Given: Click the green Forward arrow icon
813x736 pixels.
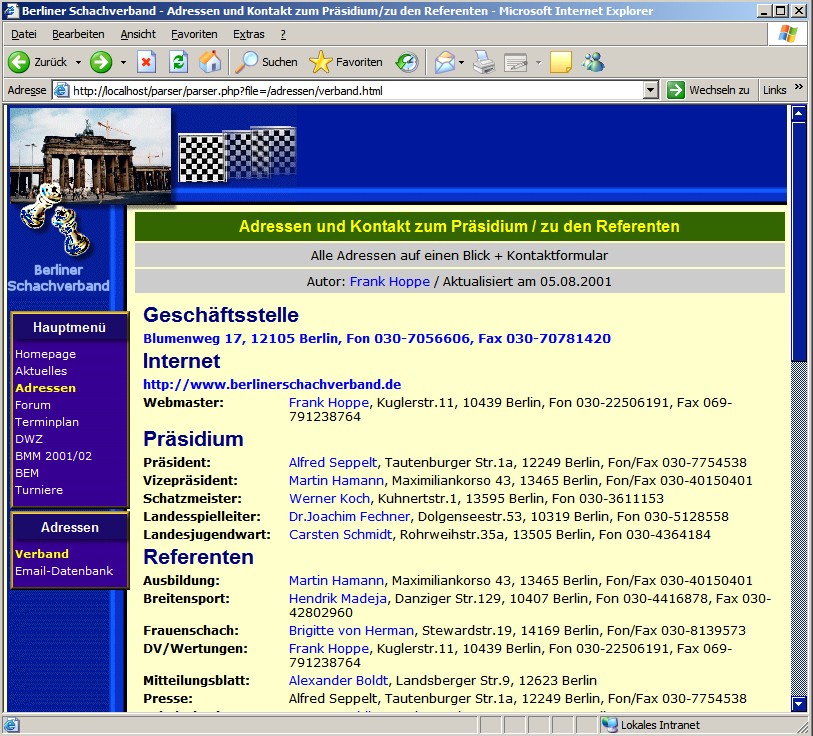Looking at the screenshot, I should point(101,62).
